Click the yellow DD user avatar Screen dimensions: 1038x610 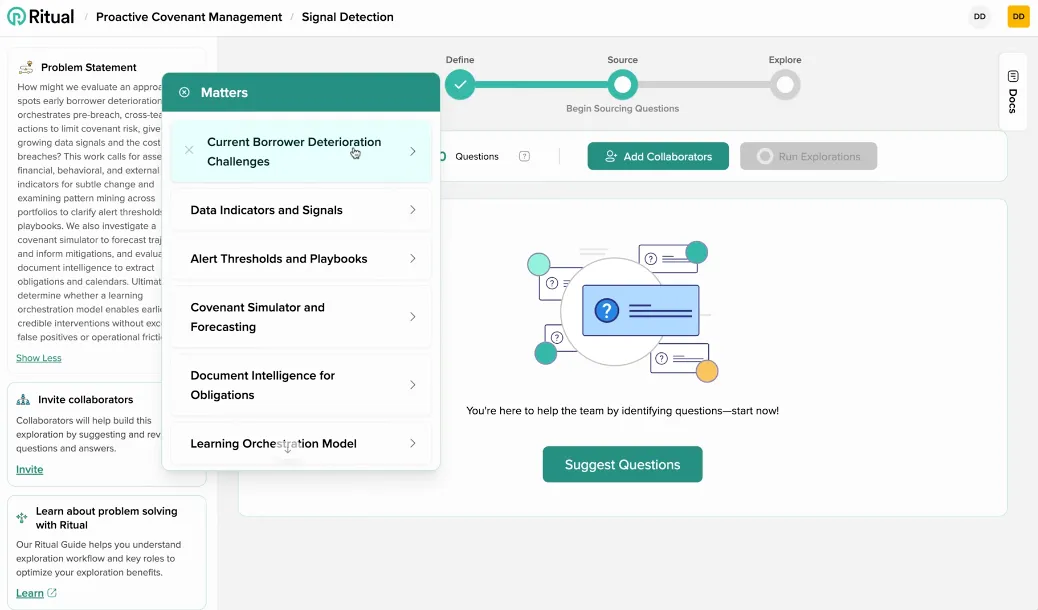pyautogui.click(x=1018, y=17)
